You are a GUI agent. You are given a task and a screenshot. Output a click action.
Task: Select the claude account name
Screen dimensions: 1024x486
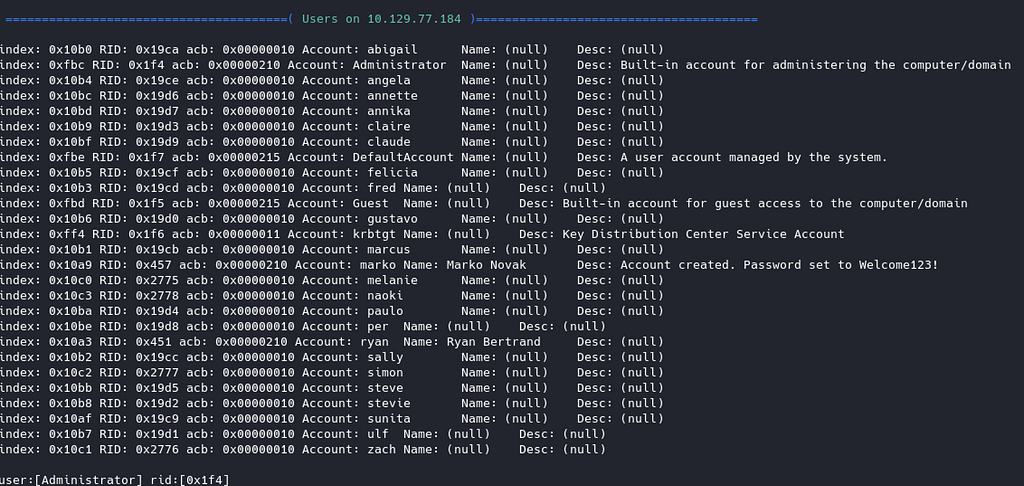pyautogui.click(x=389, y=142)
